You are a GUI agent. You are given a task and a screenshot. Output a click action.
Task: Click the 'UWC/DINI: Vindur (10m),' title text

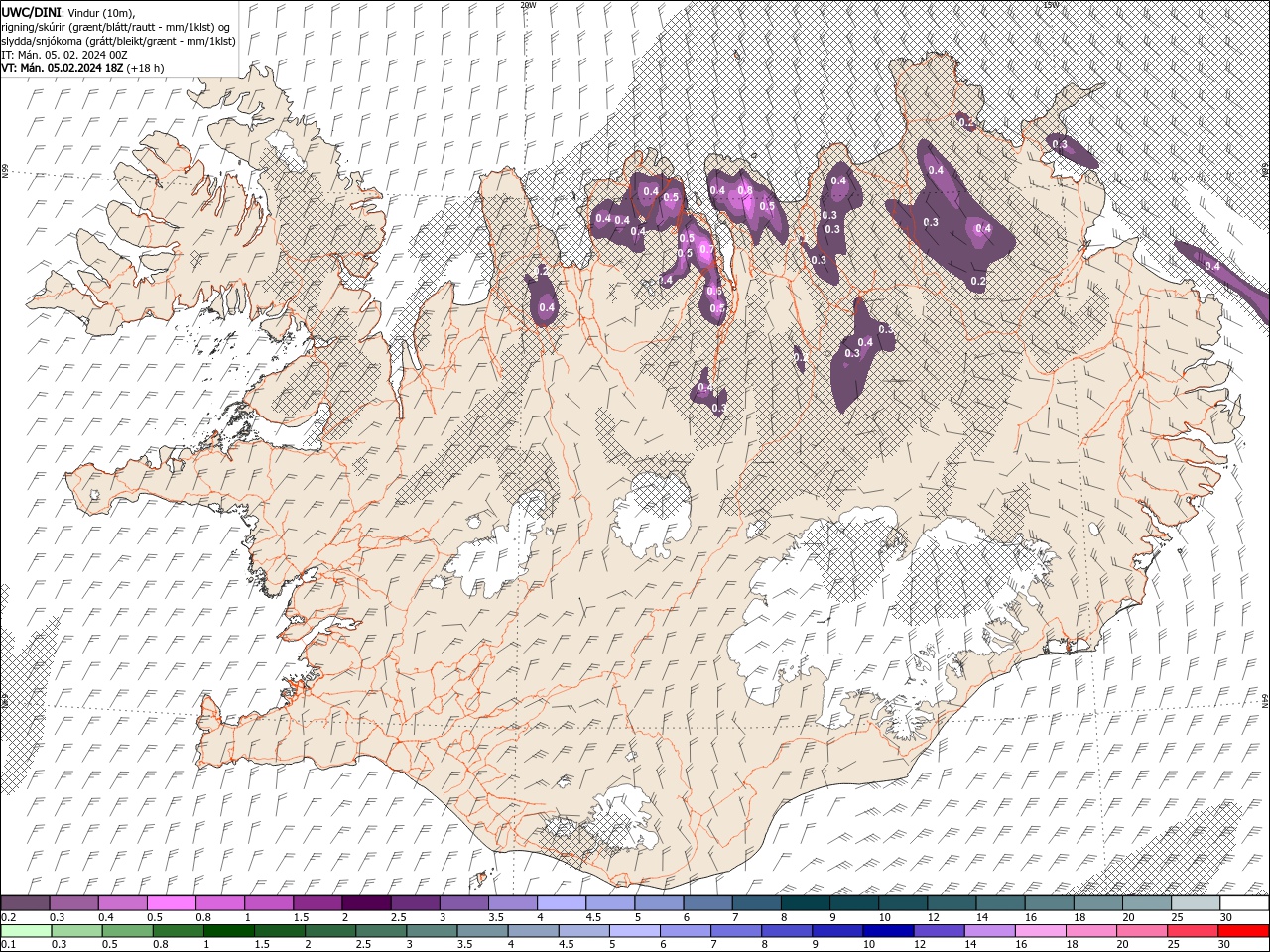68,11
